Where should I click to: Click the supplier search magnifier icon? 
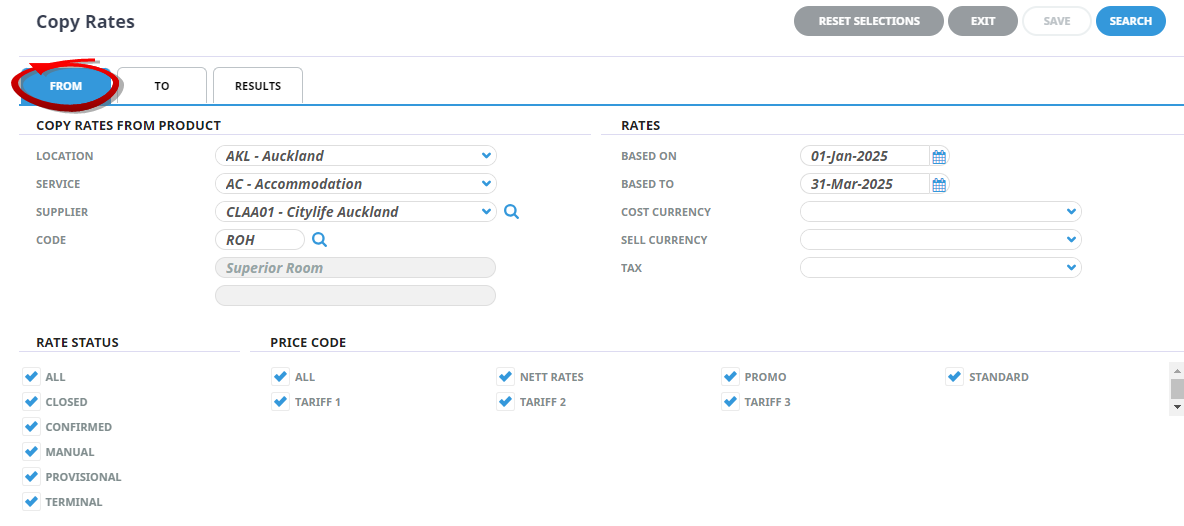(511, 212)
